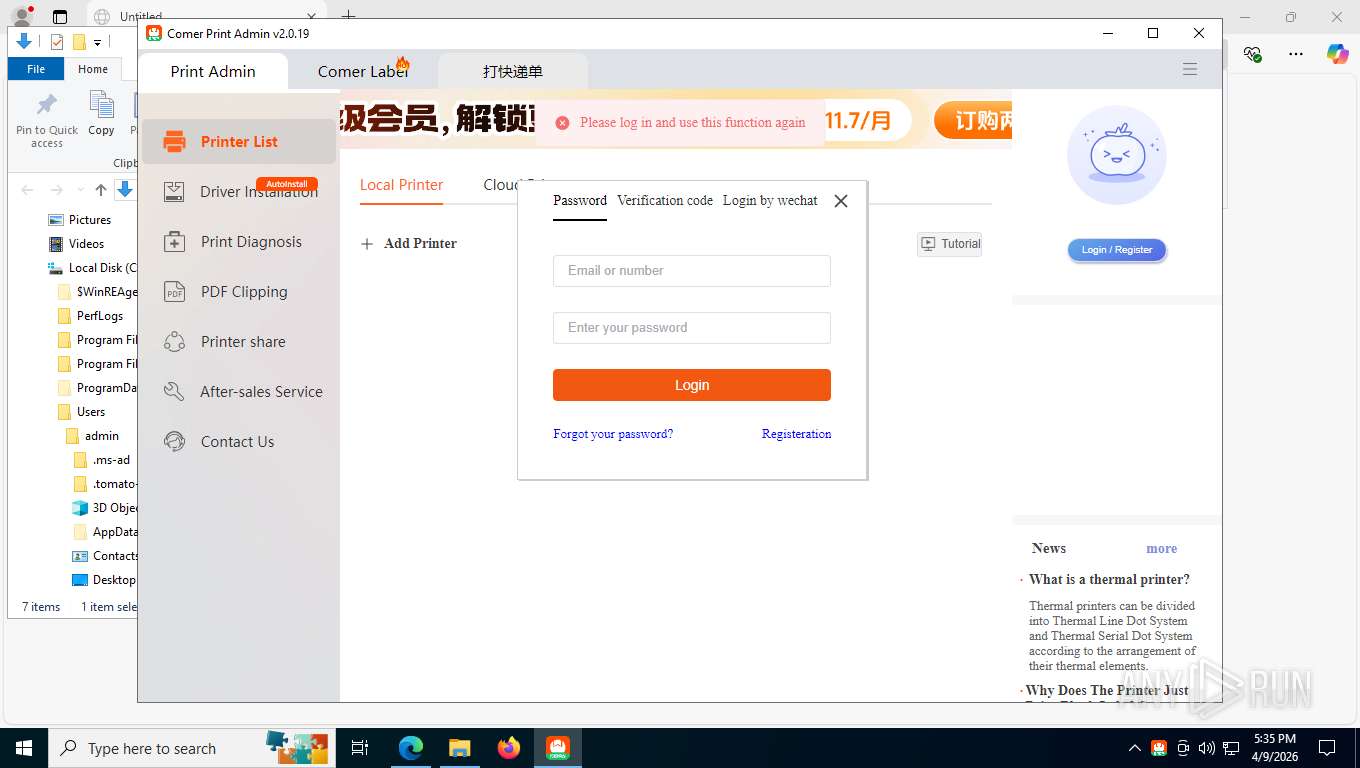Viewport: 1360px width, 768px height.
Task: Click the Print Diagnosis icon
Action: tap(175, 242)
